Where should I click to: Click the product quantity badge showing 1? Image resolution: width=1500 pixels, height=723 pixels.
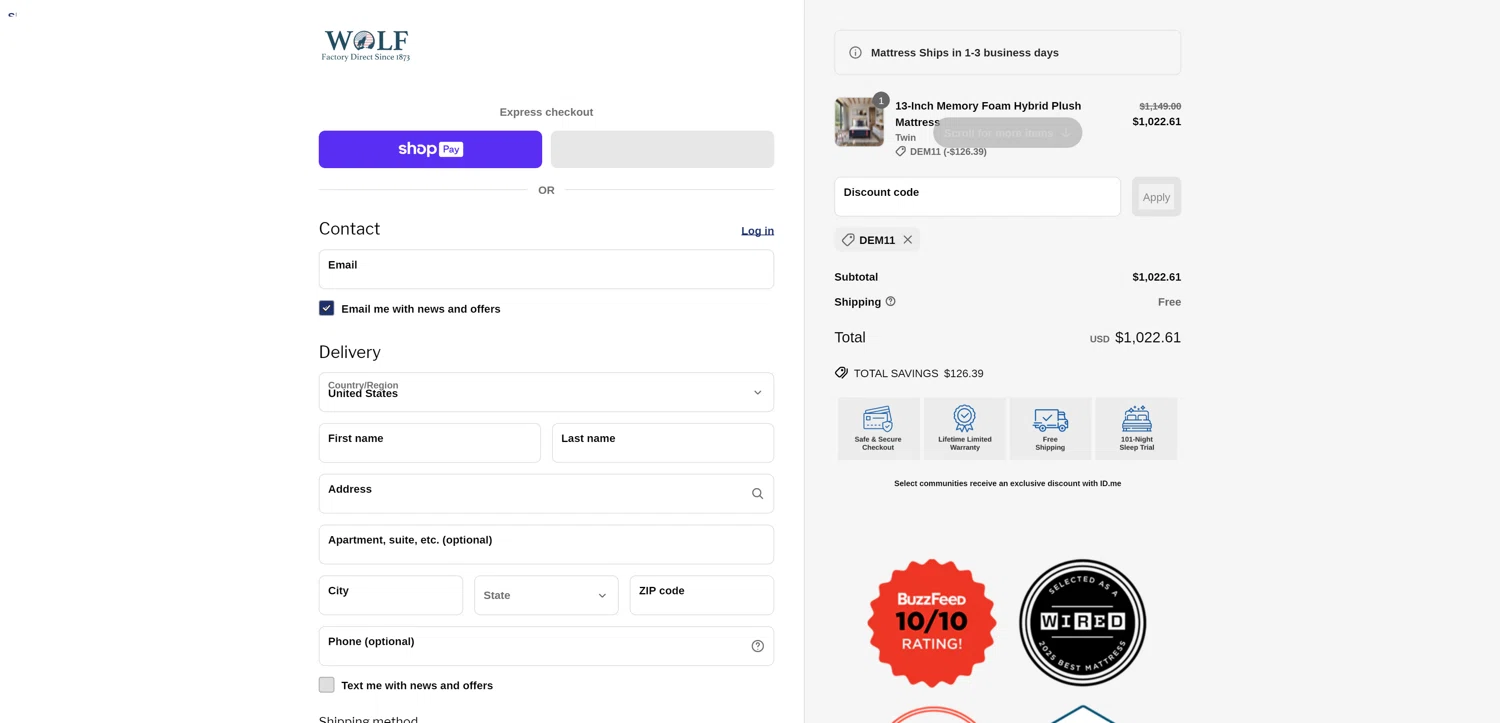881,100
